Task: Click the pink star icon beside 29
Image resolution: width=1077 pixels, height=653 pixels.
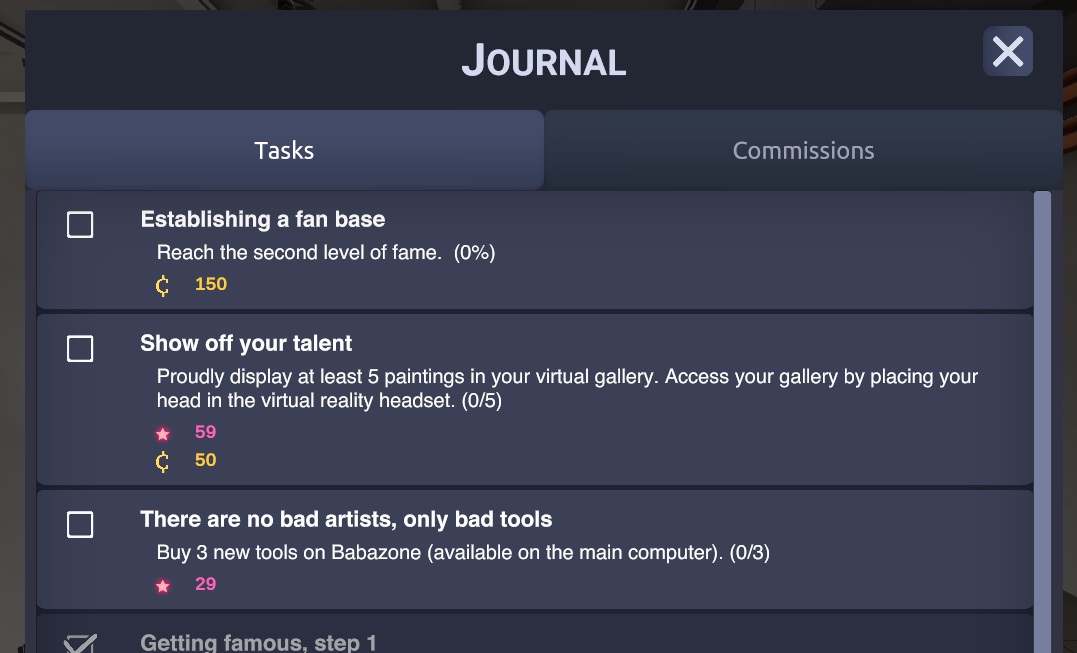Action: coord(163,586)
